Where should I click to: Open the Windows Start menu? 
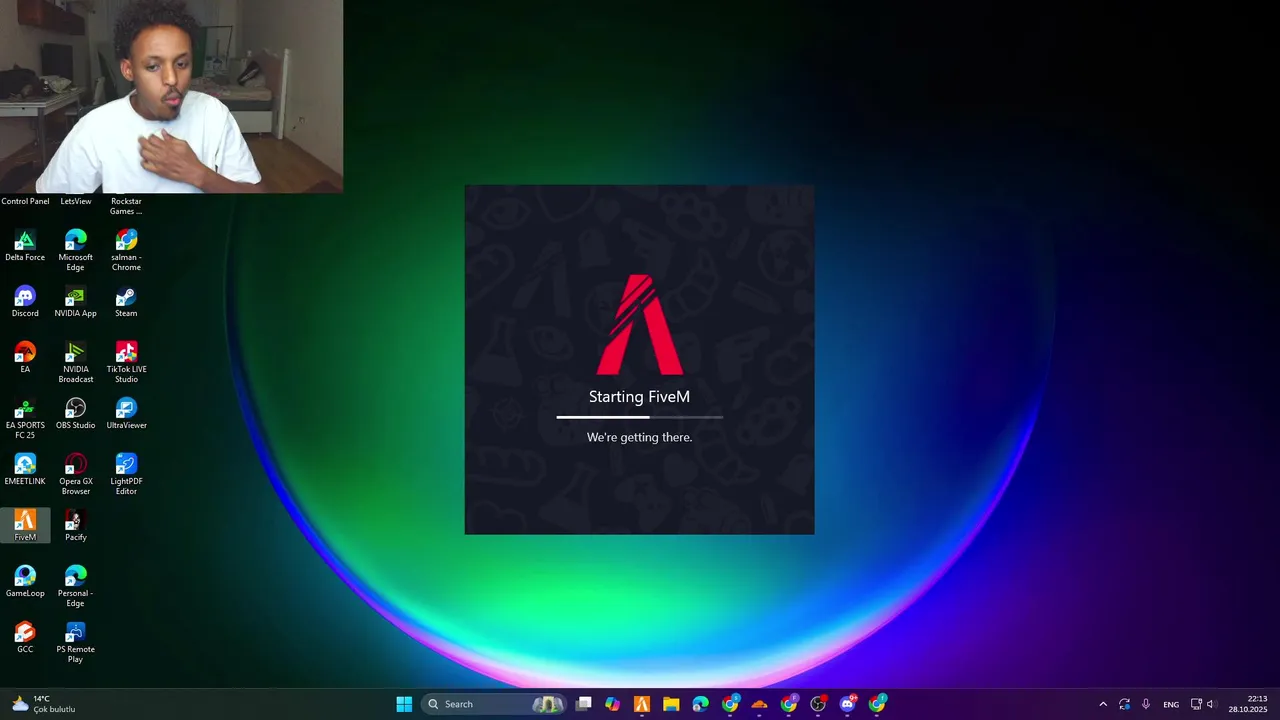pos(404,704)
